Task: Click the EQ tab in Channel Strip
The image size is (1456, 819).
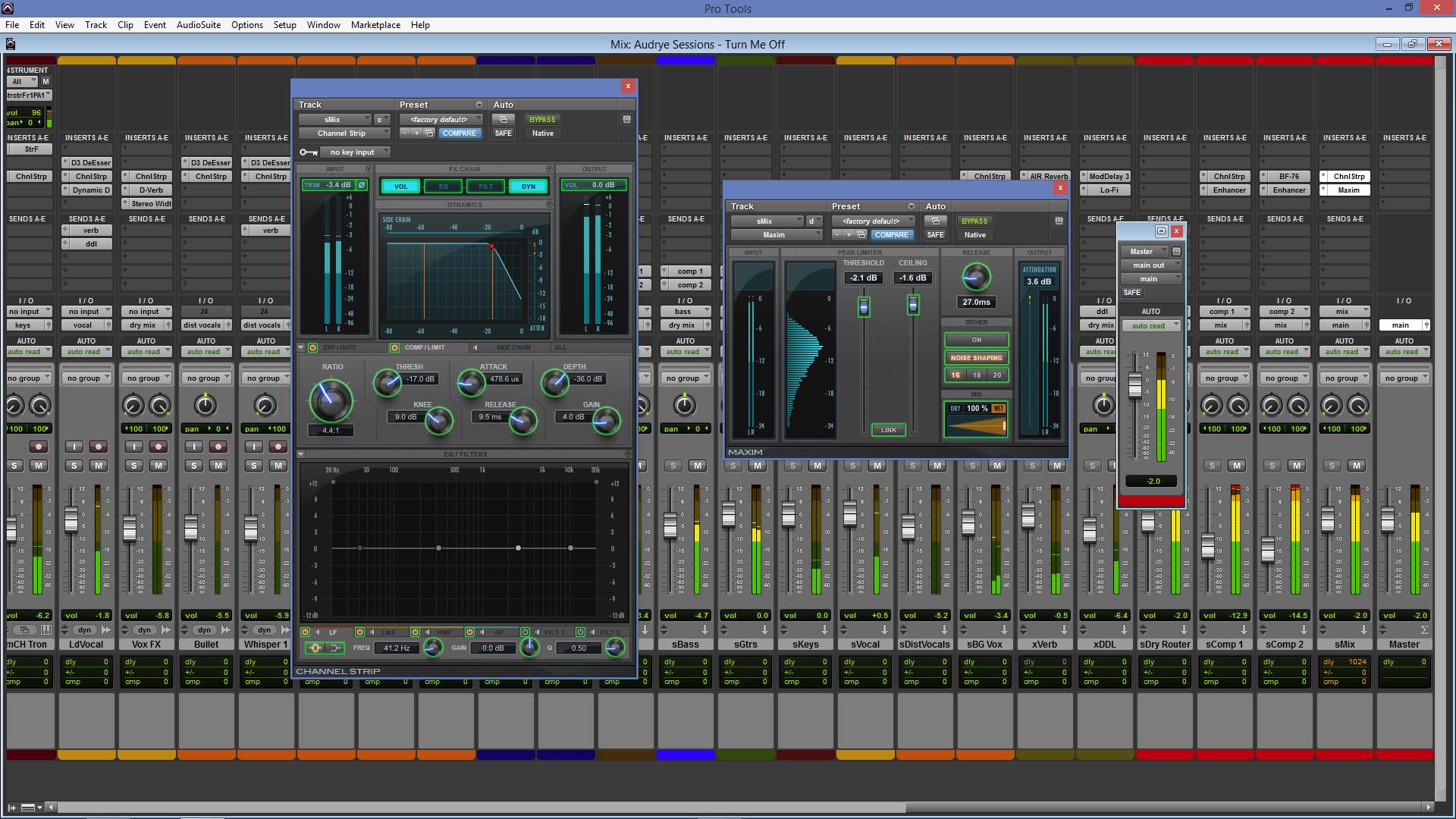Action: (x=442, y=185)
